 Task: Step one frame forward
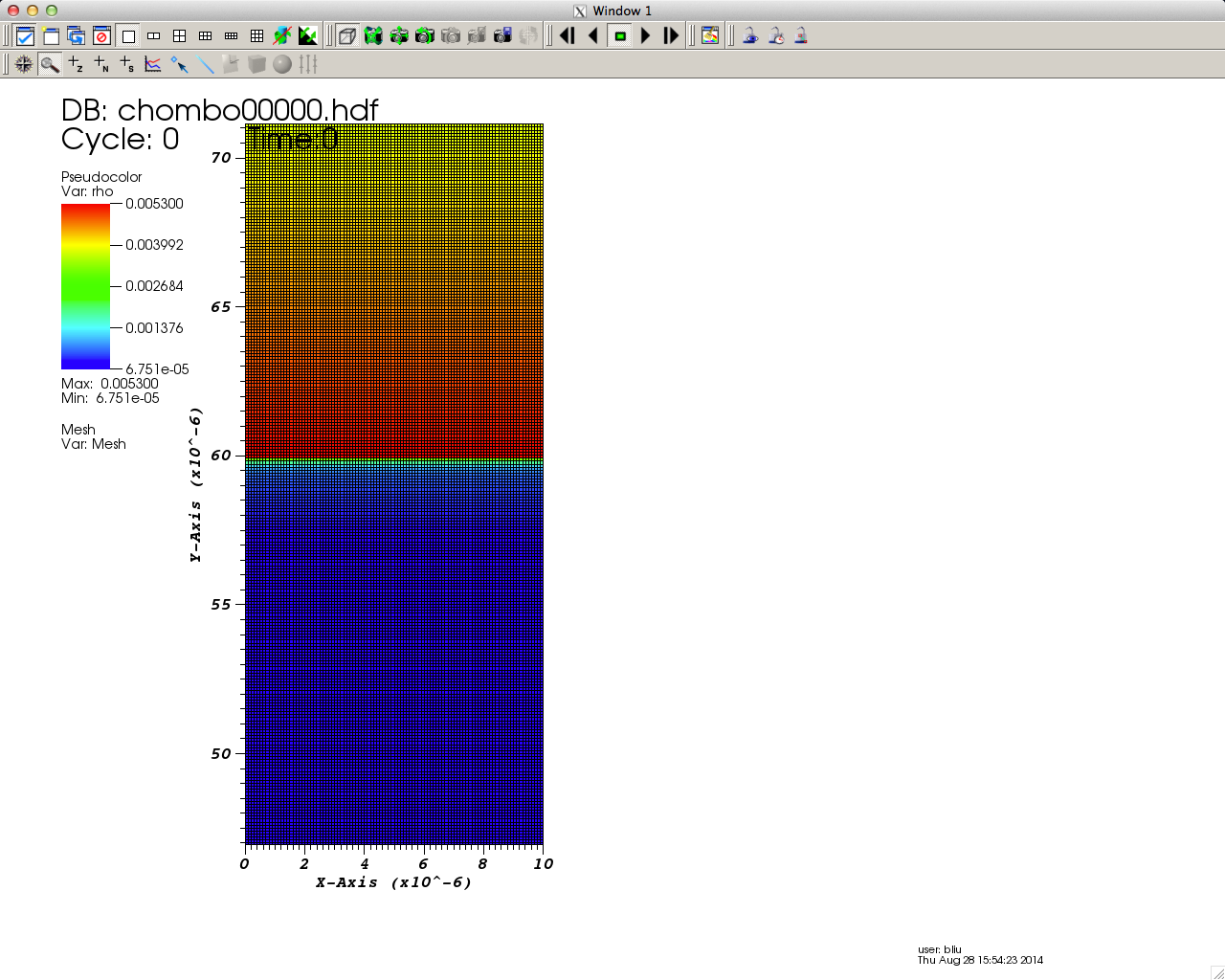coord(672,36)
